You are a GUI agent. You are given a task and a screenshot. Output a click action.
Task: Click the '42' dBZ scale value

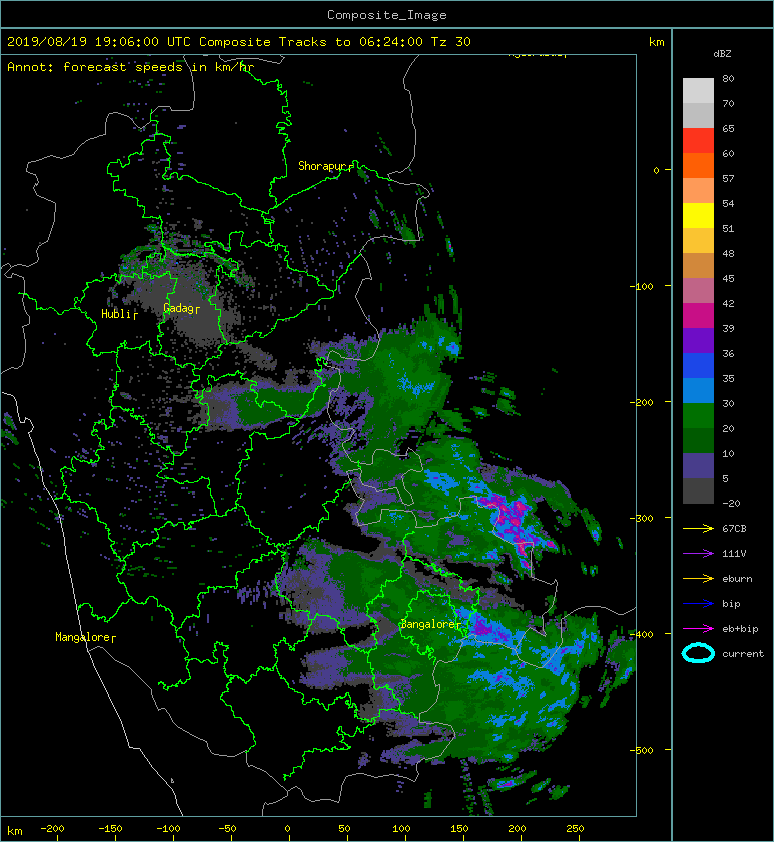[728, 303]
